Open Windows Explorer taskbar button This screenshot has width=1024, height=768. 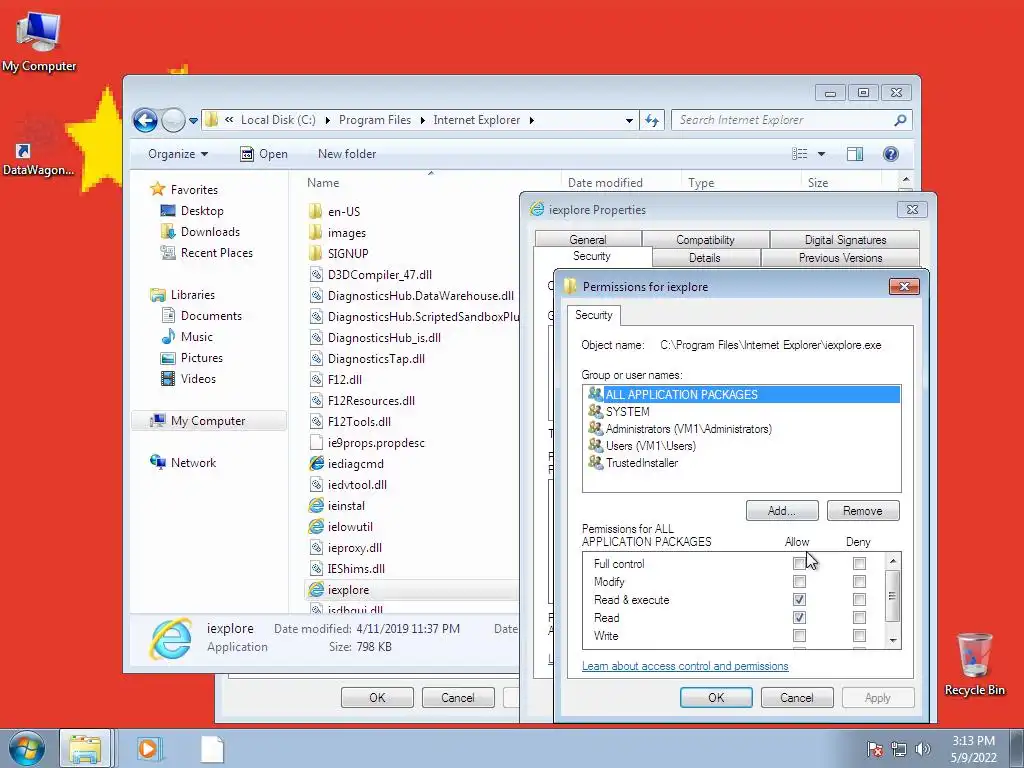click(86, 748)
